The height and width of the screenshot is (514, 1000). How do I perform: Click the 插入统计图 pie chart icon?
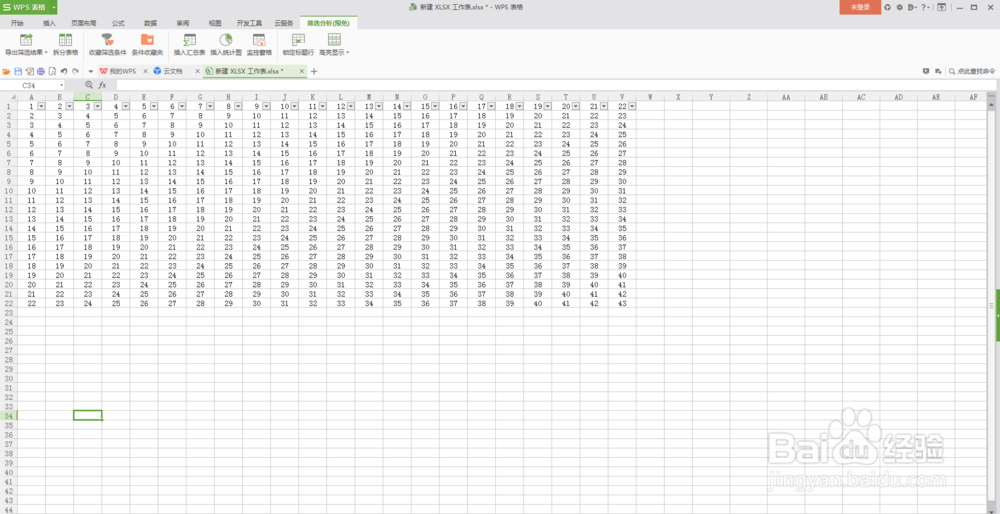(226, 40)
